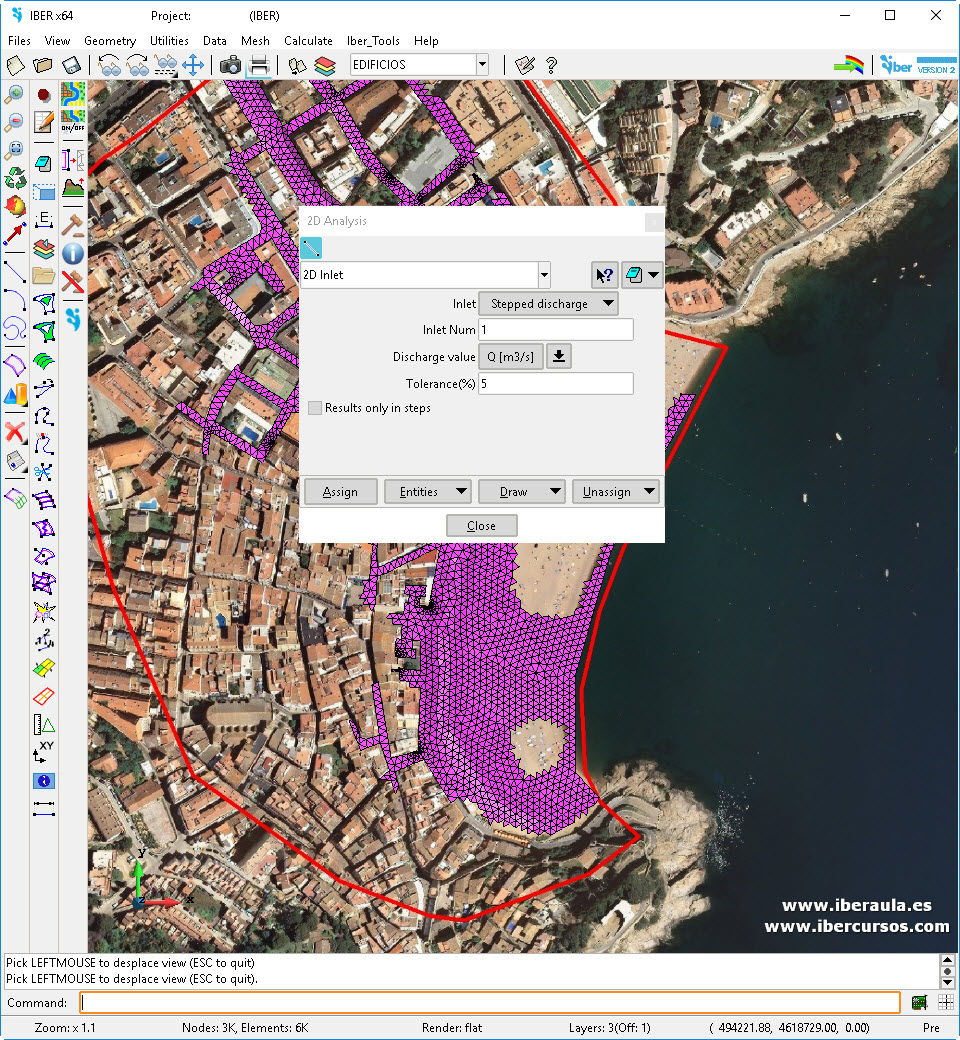The image size is (960, 1040).
Task: Click the question mark help icon
Action: 551,65
